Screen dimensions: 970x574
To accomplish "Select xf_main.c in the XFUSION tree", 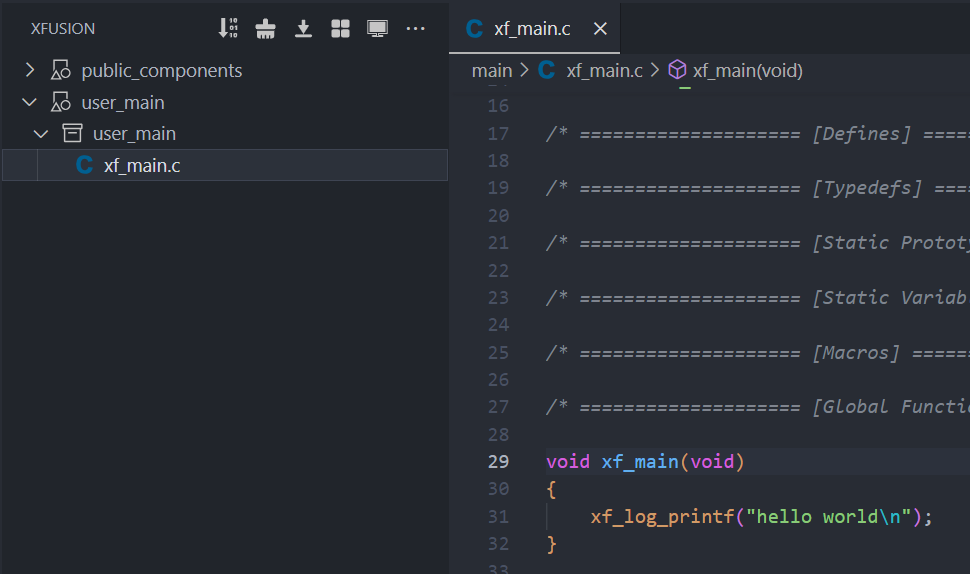I will [225, 165].
